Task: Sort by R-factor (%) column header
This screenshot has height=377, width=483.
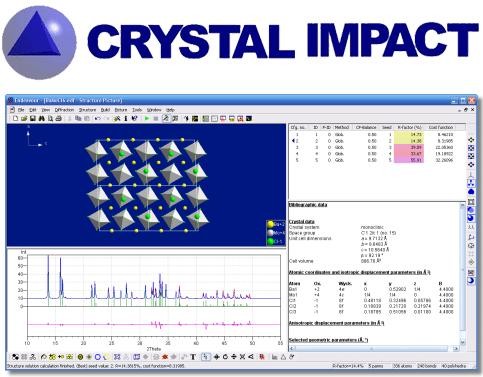Action: 409,127
